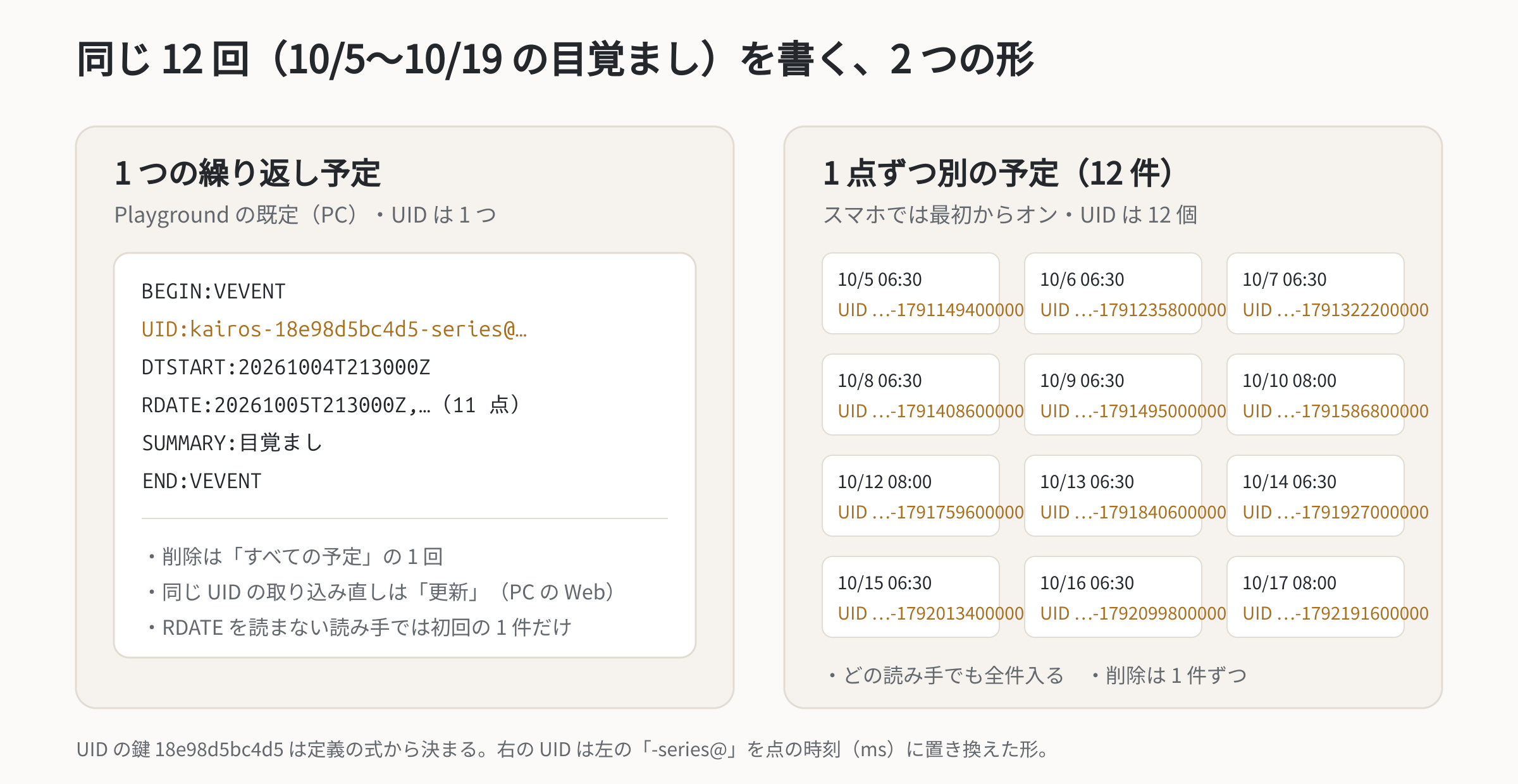
Task: Select the 10/8 06:30 event card
Action: [911, 395]
